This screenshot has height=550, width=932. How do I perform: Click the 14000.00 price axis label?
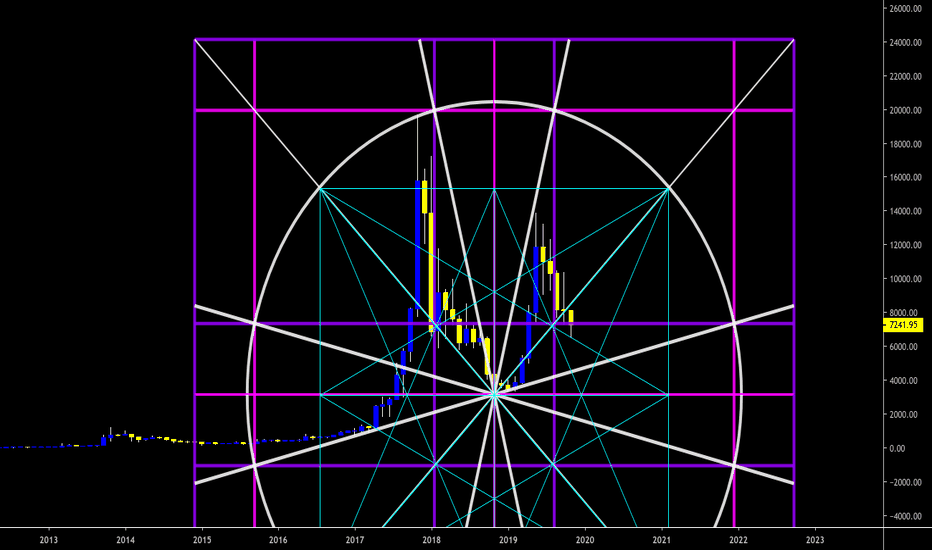905,212
